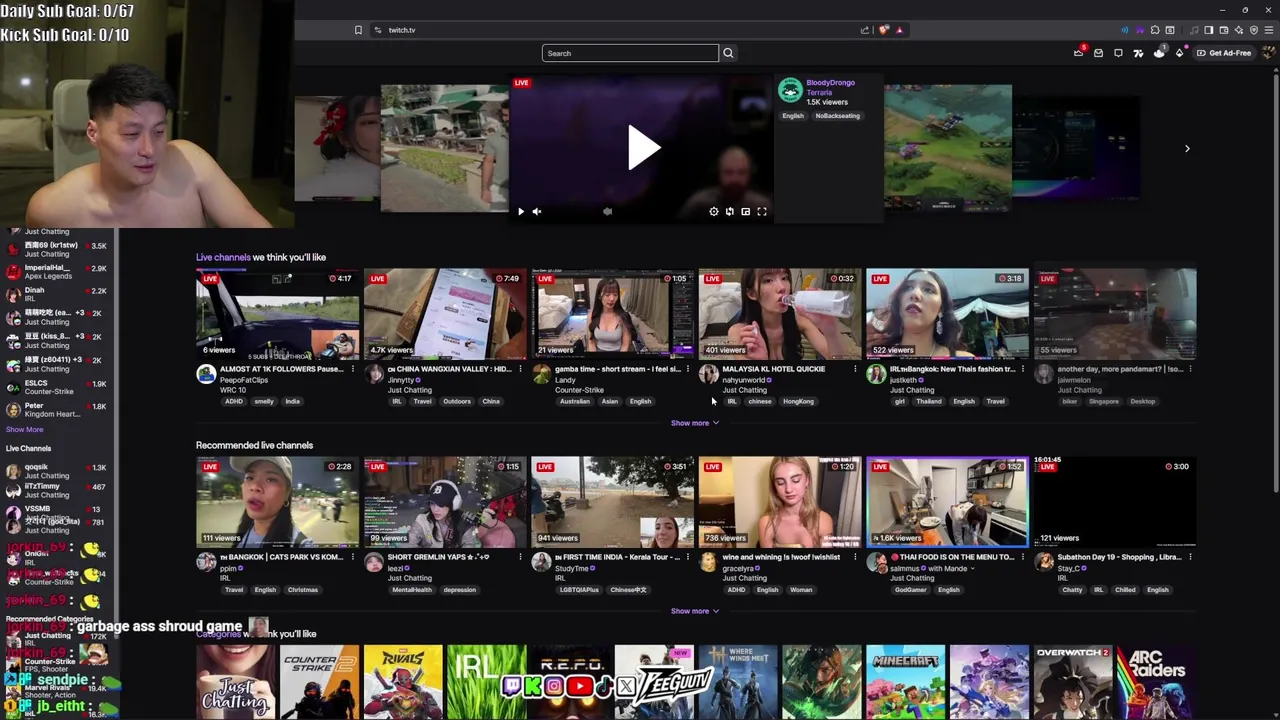1280x720 pixels.
Task: Expand Show more under Live channels
Action: tap(694, 423)
